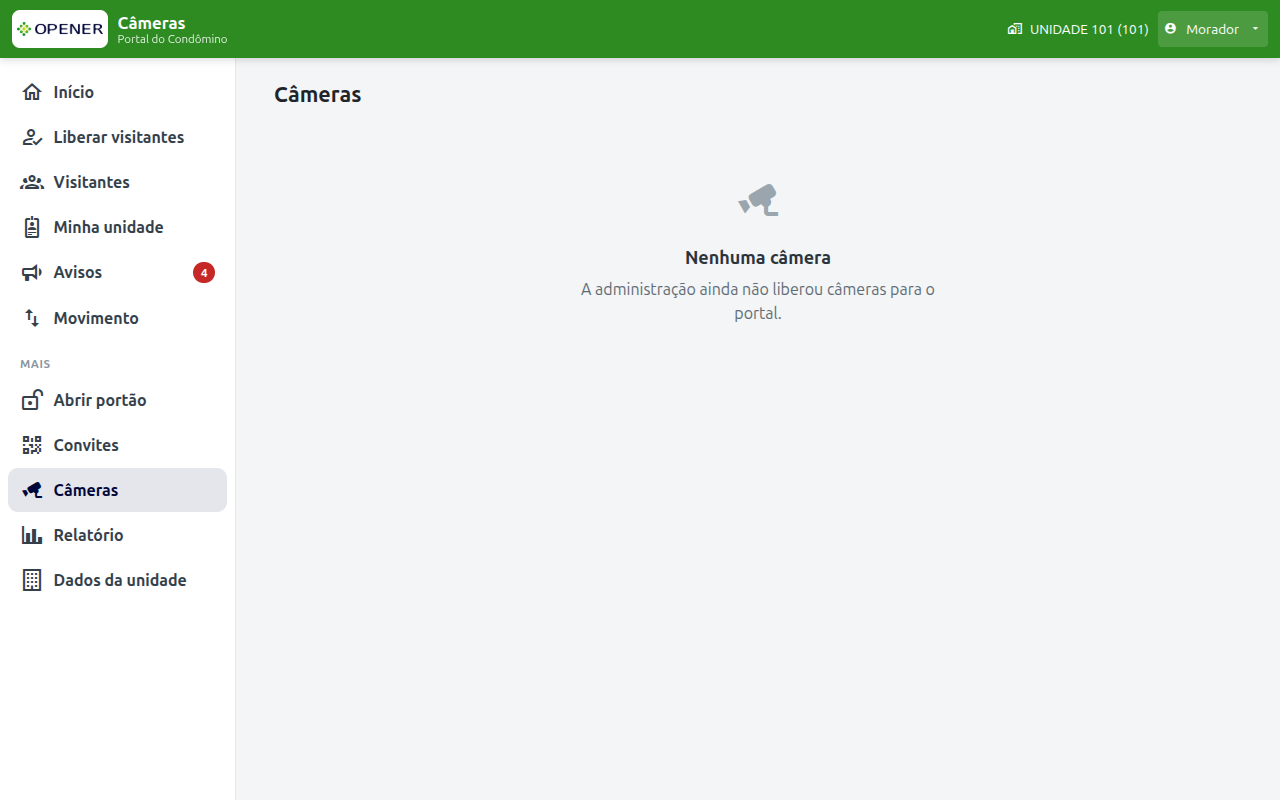
Task: Open Avisos notices
Action: click(117, 272)
